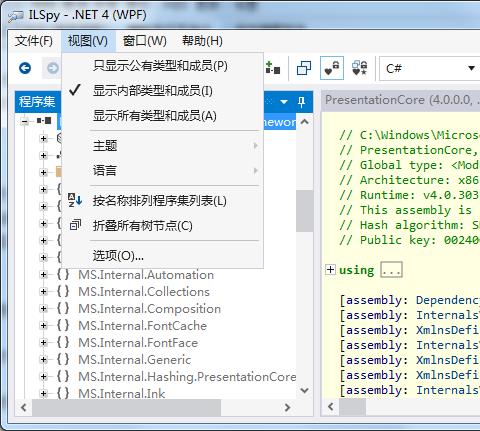Expand the MS.Internal.Collections node
Viewport: 480px width, 431px height.
[43, 292]
